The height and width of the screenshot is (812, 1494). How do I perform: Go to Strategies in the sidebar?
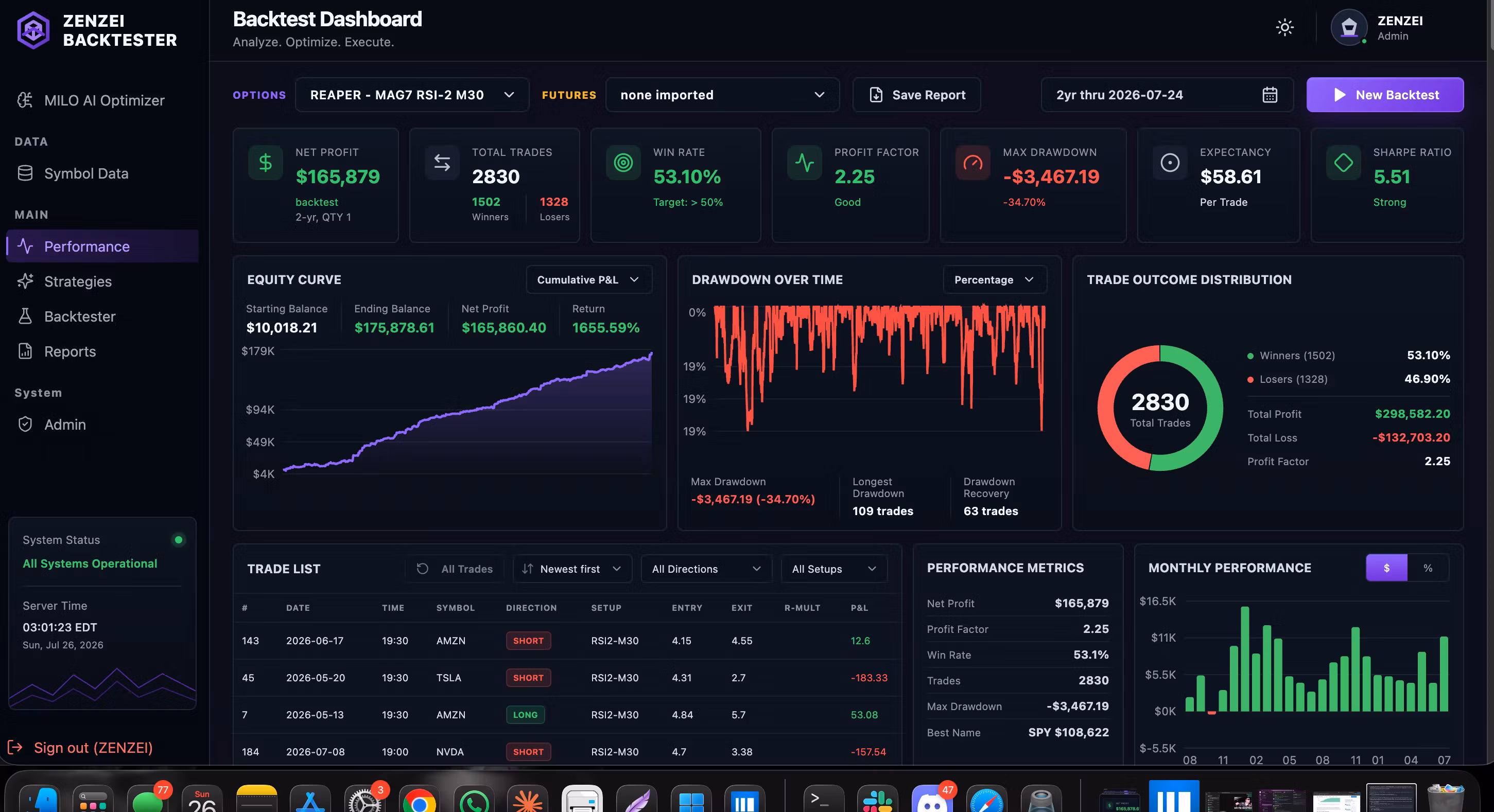click(78, 281)
